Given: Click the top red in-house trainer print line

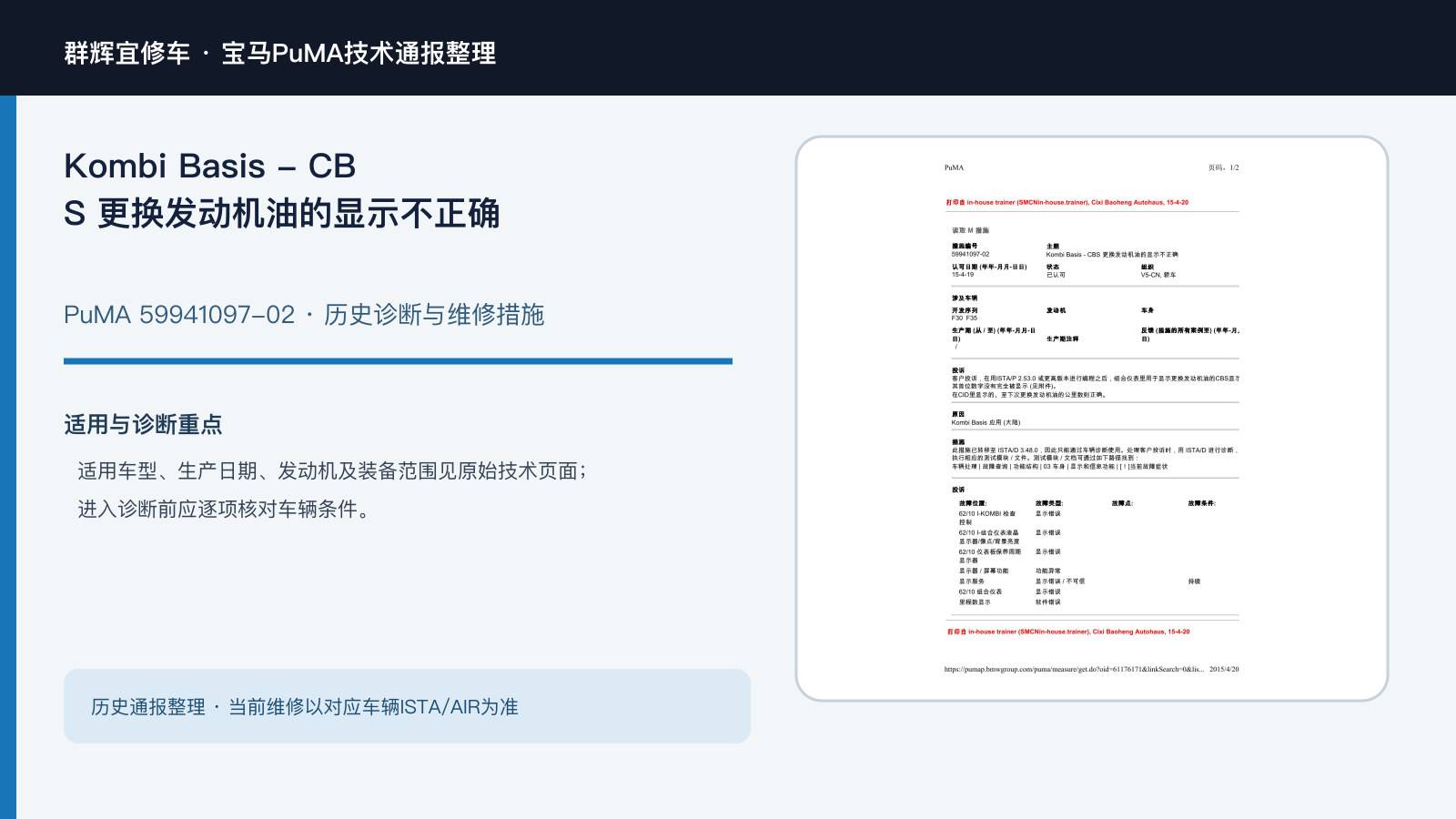Looking at the screenshot, I should [1067, 202].
